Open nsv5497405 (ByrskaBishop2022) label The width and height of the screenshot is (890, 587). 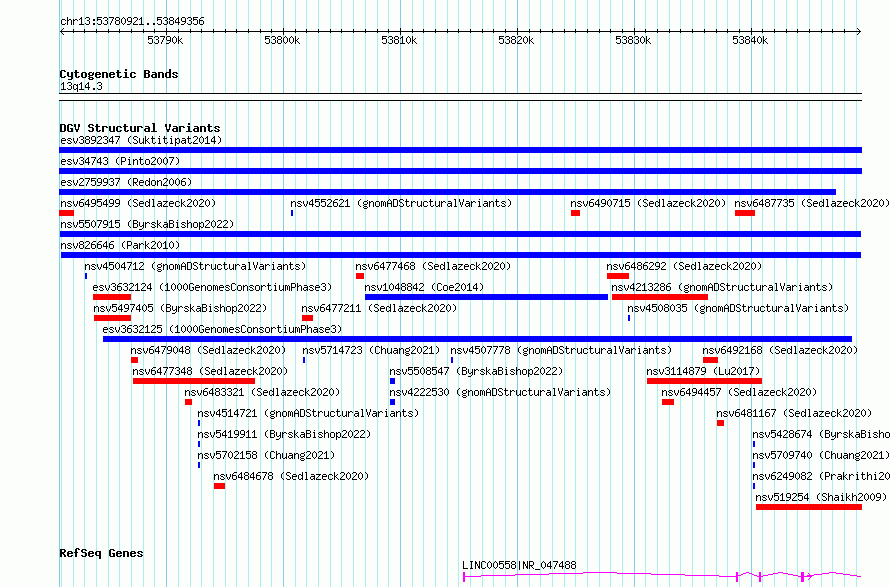[x=180, y=308]
